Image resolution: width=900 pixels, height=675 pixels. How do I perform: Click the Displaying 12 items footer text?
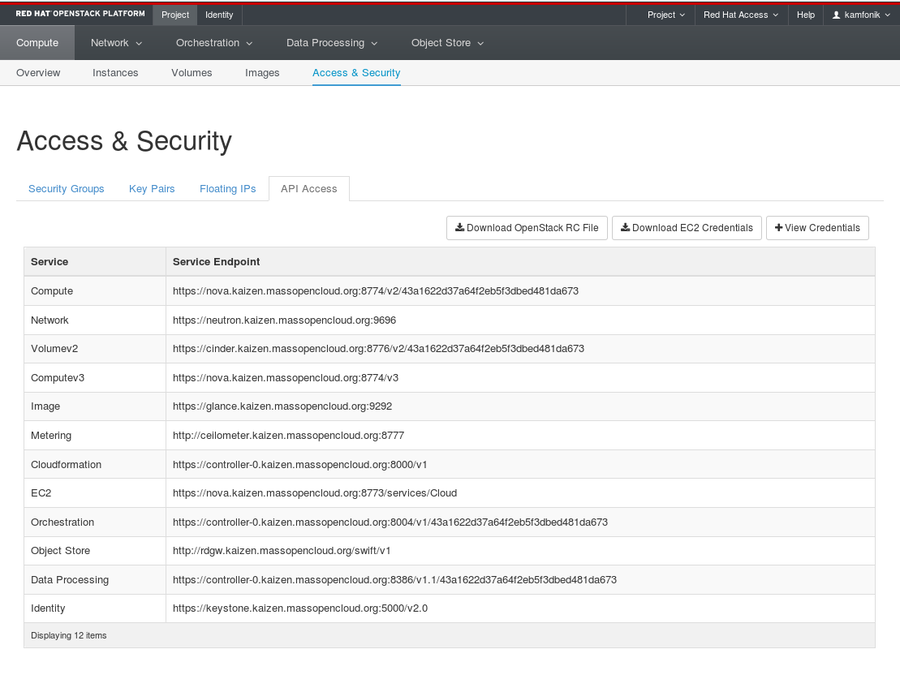(x=69, y=635)
